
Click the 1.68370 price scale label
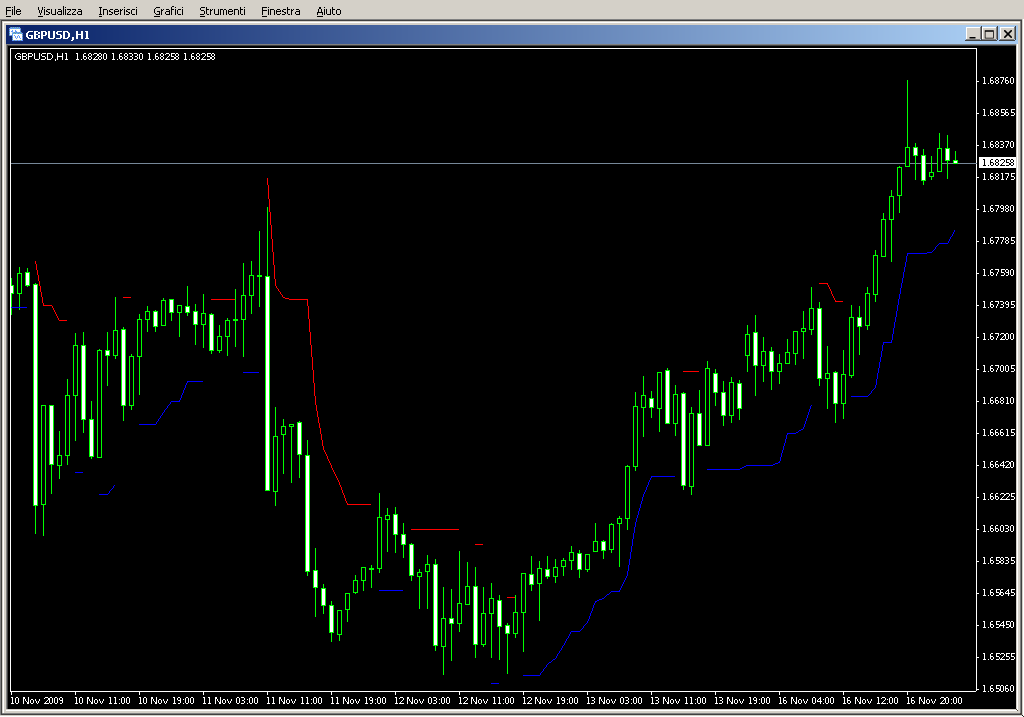pyautogui.click(x=998, y=145)
